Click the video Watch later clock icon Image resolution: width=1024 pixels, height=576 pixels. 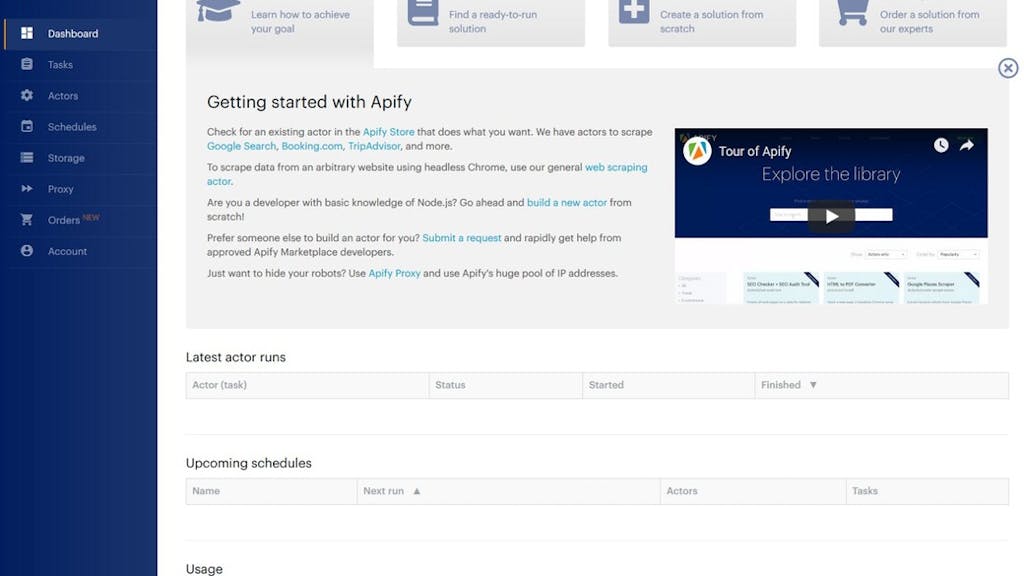[x=940, y=145]
